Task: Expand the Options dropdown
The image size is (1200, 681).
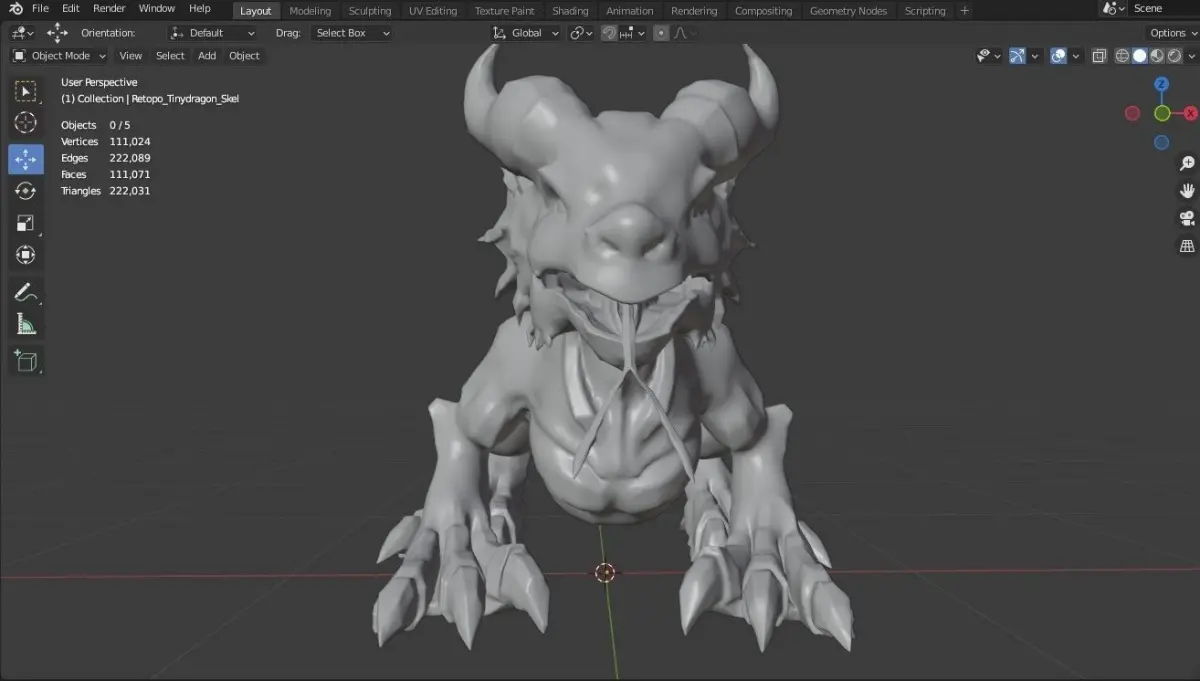Action: point(1172,33)
